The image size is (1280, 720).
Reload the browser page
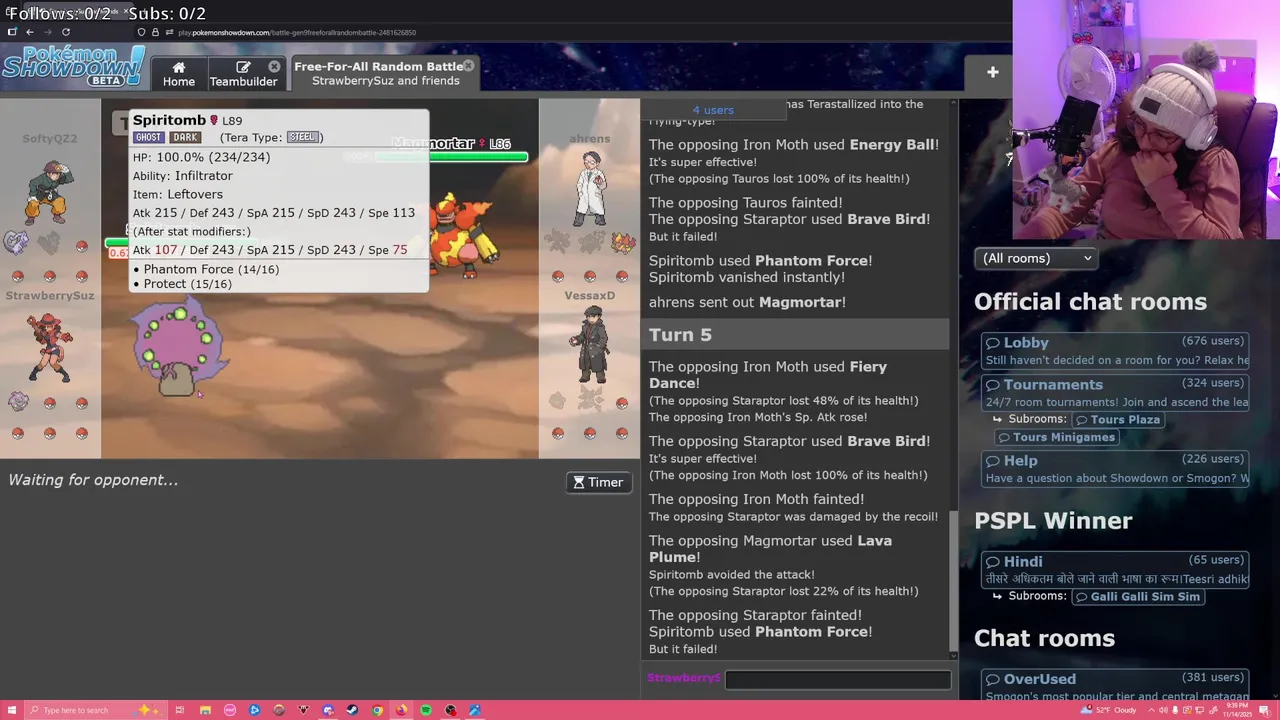66,32
